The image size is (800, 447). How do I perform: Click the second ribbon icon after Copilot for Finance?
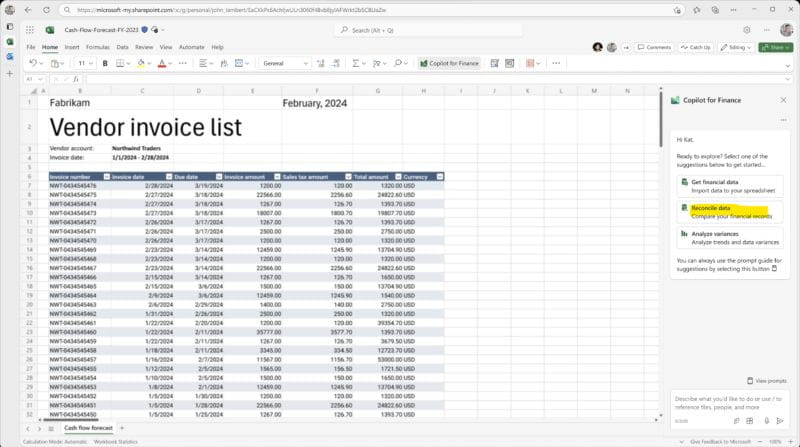point(509,63)
